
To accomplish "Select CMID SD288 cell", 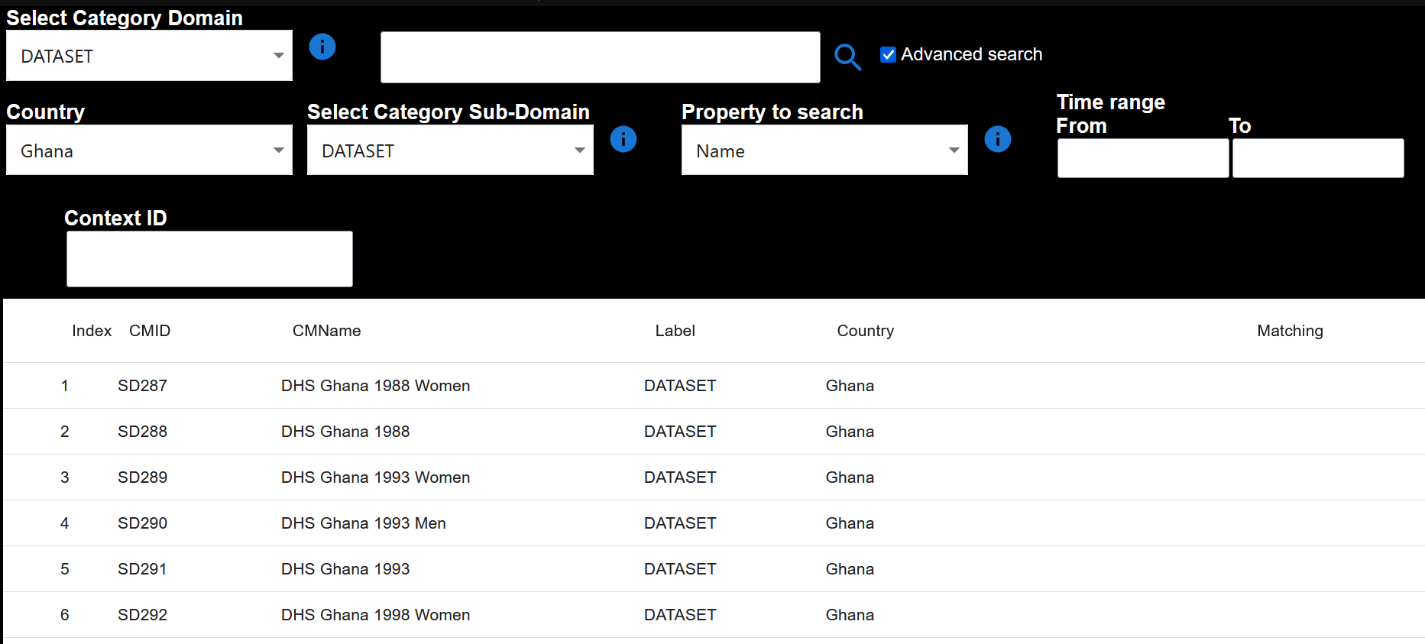I will click(x=142, y=432).
